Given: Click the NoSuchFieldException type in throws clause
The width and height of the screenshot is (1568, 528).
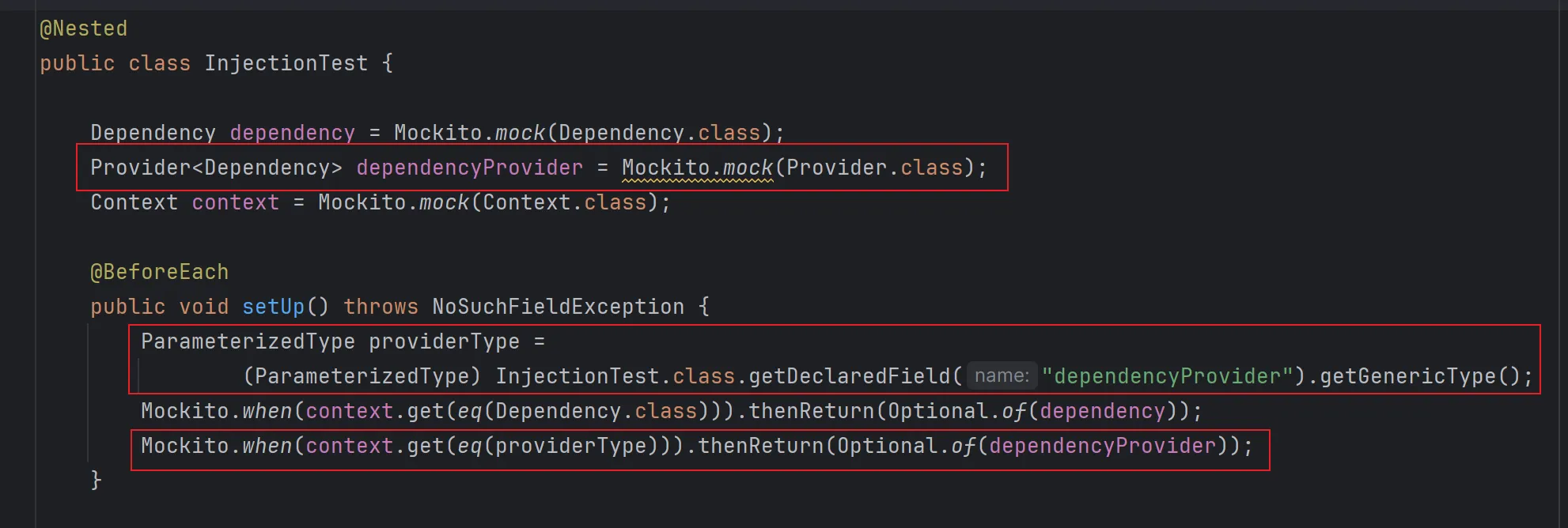Looking at the screenshot, I should pos(558,307).
